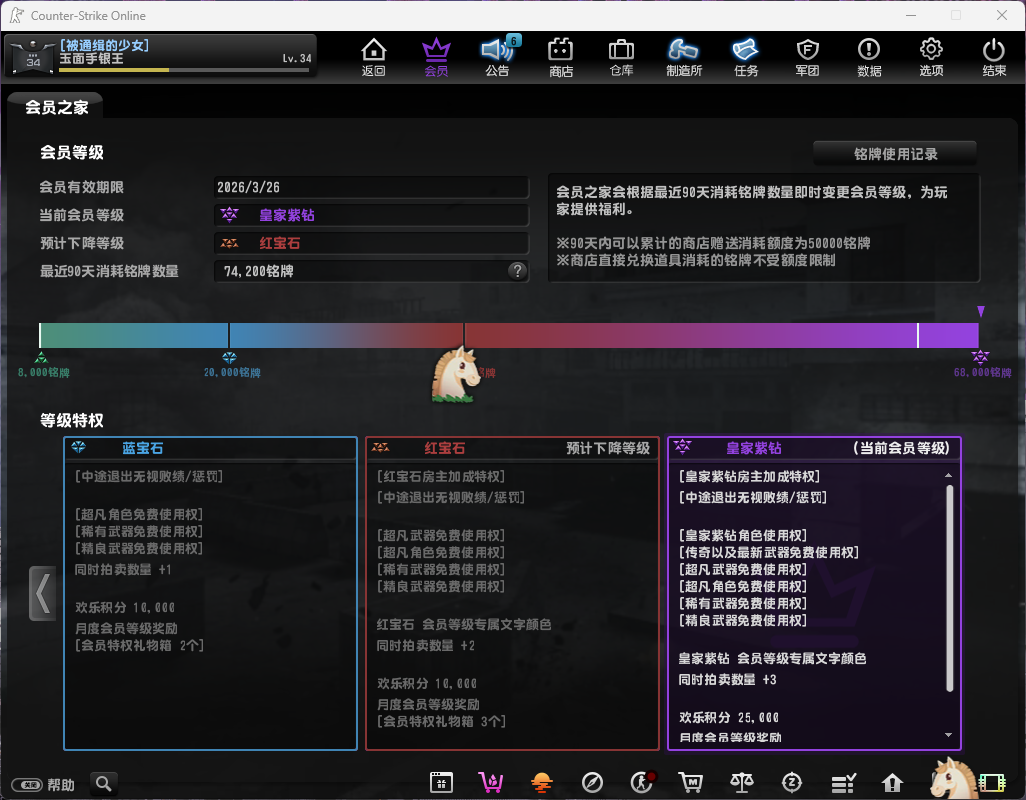Click the question mark help icon
Image resolution: width=1026 pixels, height=800 pixels.
click(x=517, y=271)
